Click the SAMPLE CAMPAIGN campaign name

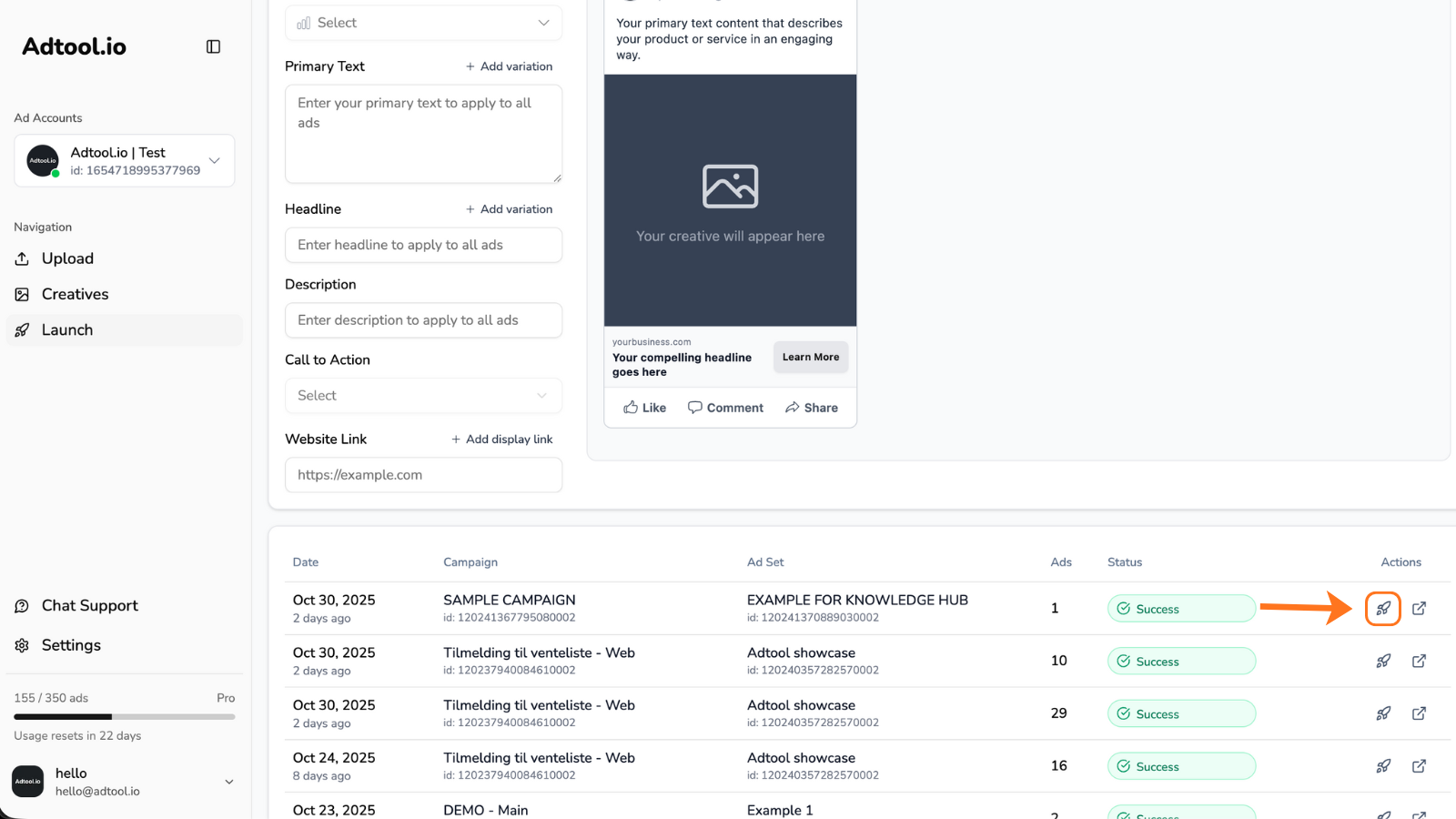click(510, 600)
